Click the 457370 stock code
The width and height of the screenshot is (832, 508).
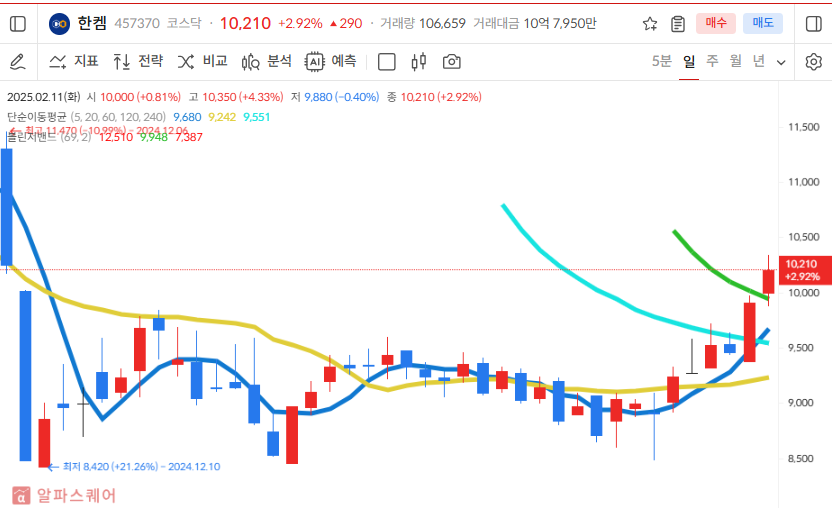coord(137,23)
